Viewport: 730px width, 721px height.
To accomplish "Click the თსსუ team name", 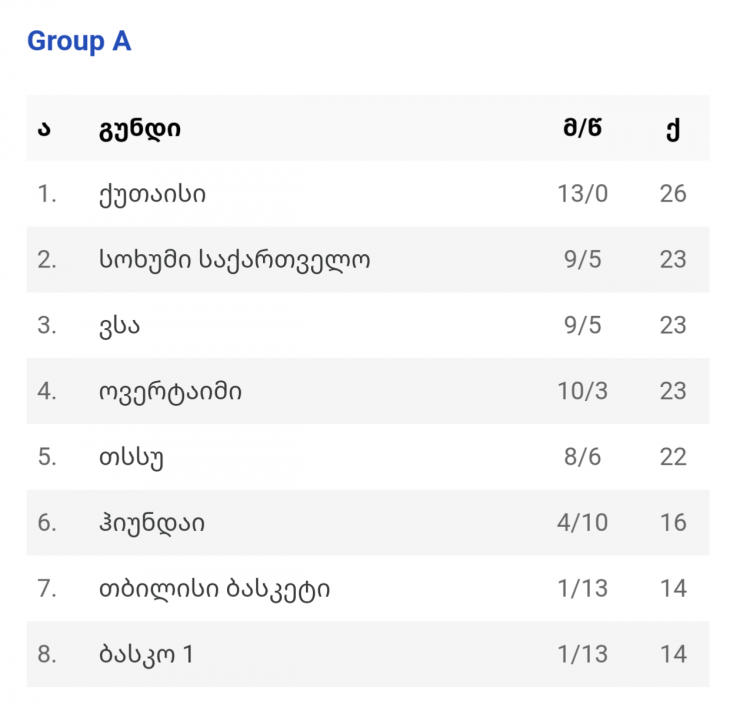I will pyautogui.click(x=131, y=457).
